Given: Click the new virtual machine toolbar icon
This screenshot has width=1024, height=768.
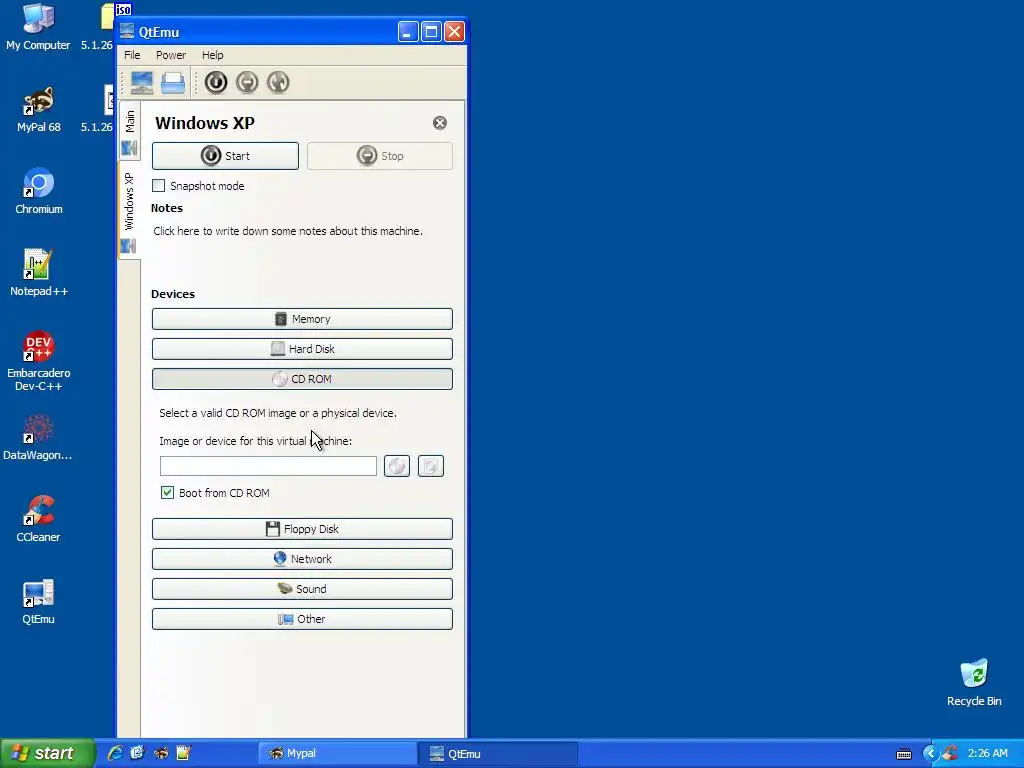Looking at the screenshot, I should point(142,83).
